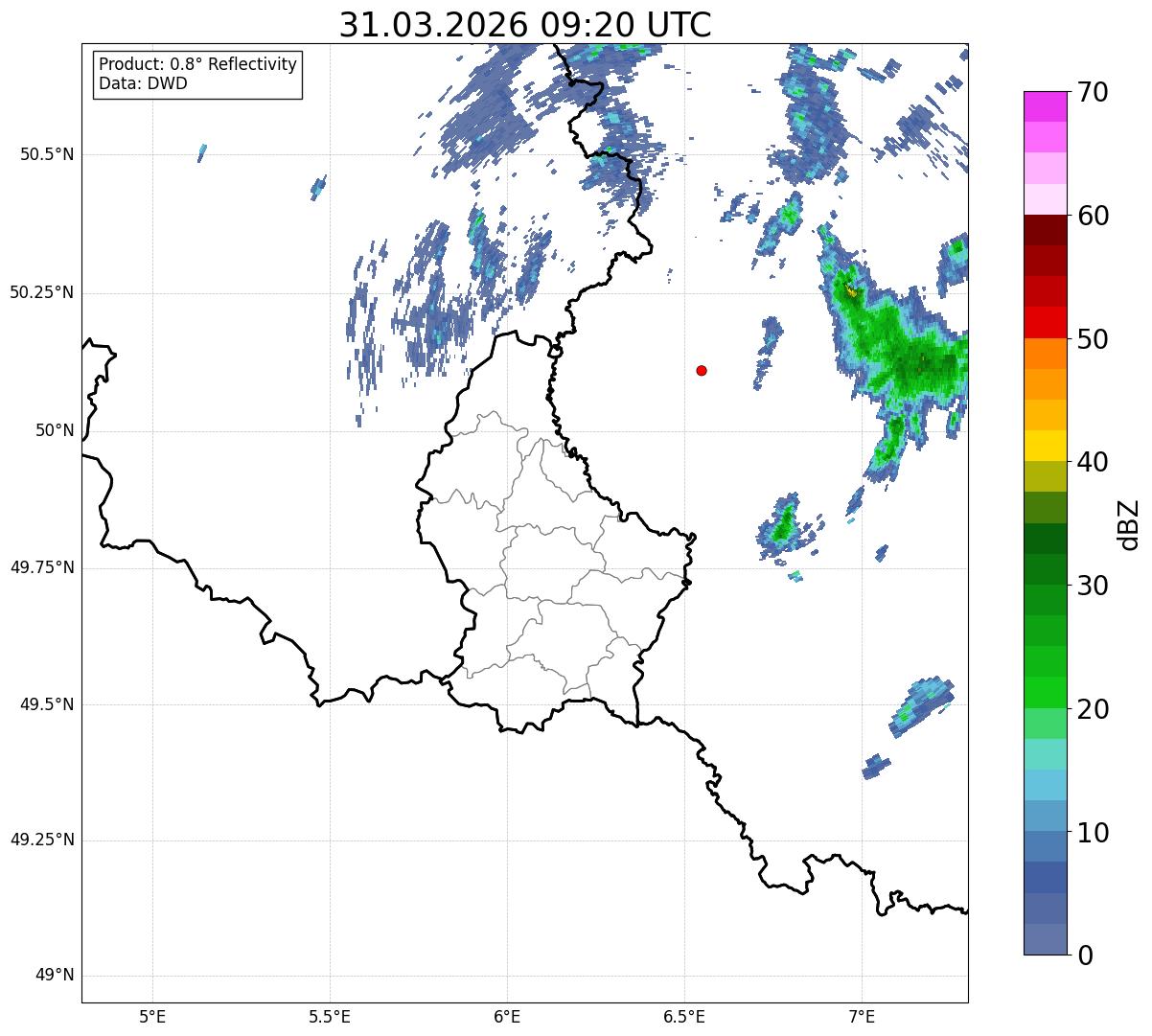Click the 49.25°N latitude label
The width and height of the screenshot is (1152, 1036).
[x=42, y=840]
